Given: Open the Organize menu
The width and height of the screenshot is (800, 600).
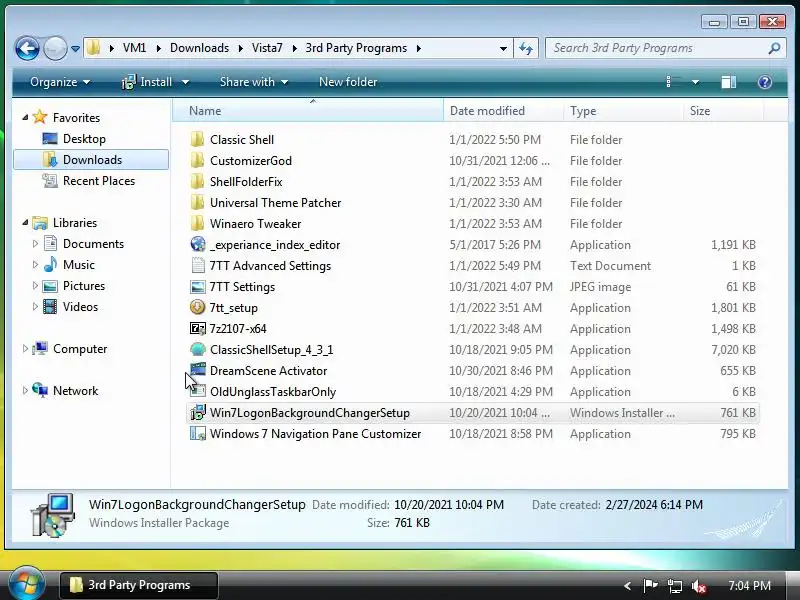Looking at the screenshot, I should point(60,82).
